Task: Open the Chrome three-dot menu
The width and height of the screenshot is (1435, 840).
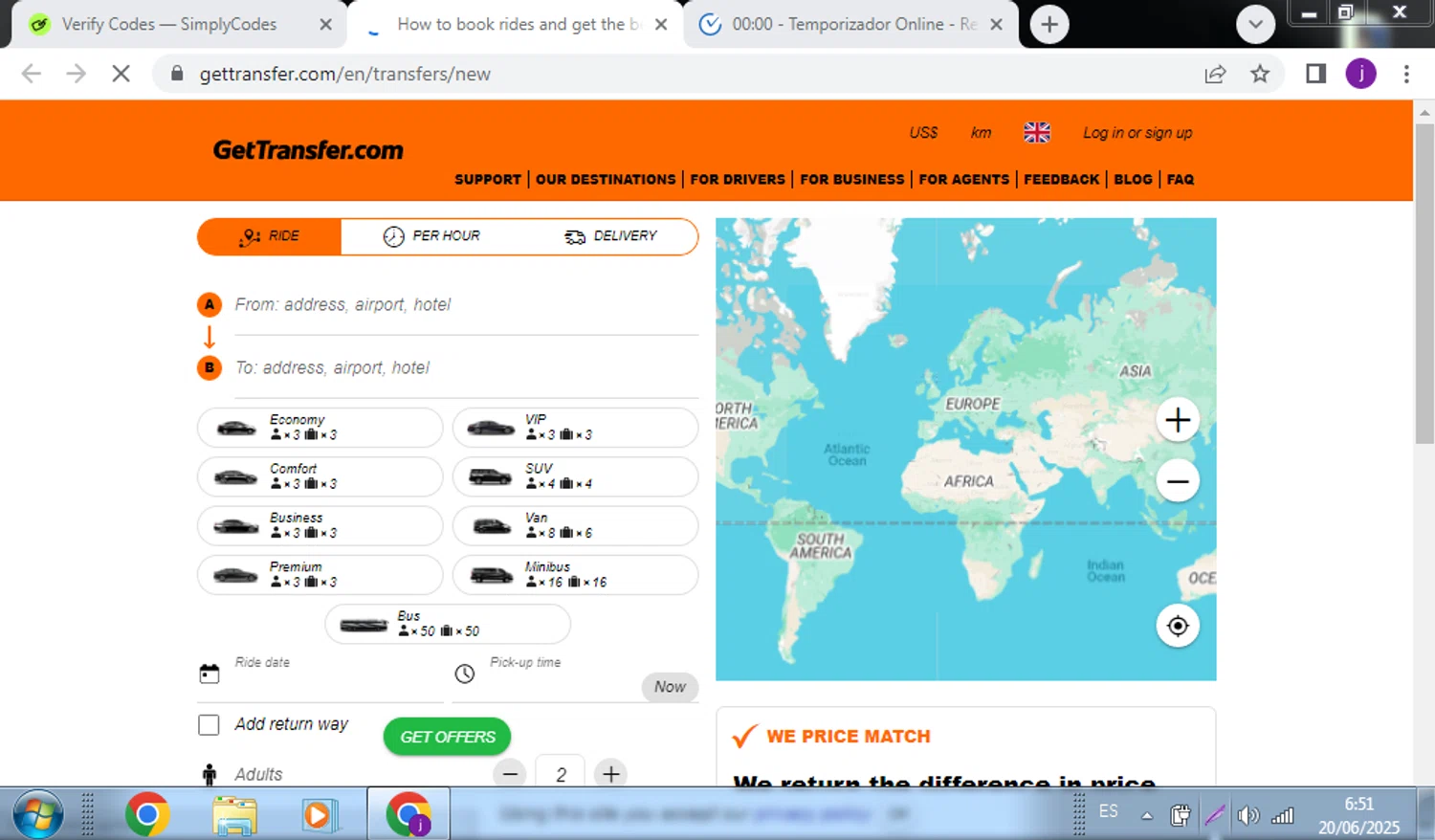Action: point(1406,74)
